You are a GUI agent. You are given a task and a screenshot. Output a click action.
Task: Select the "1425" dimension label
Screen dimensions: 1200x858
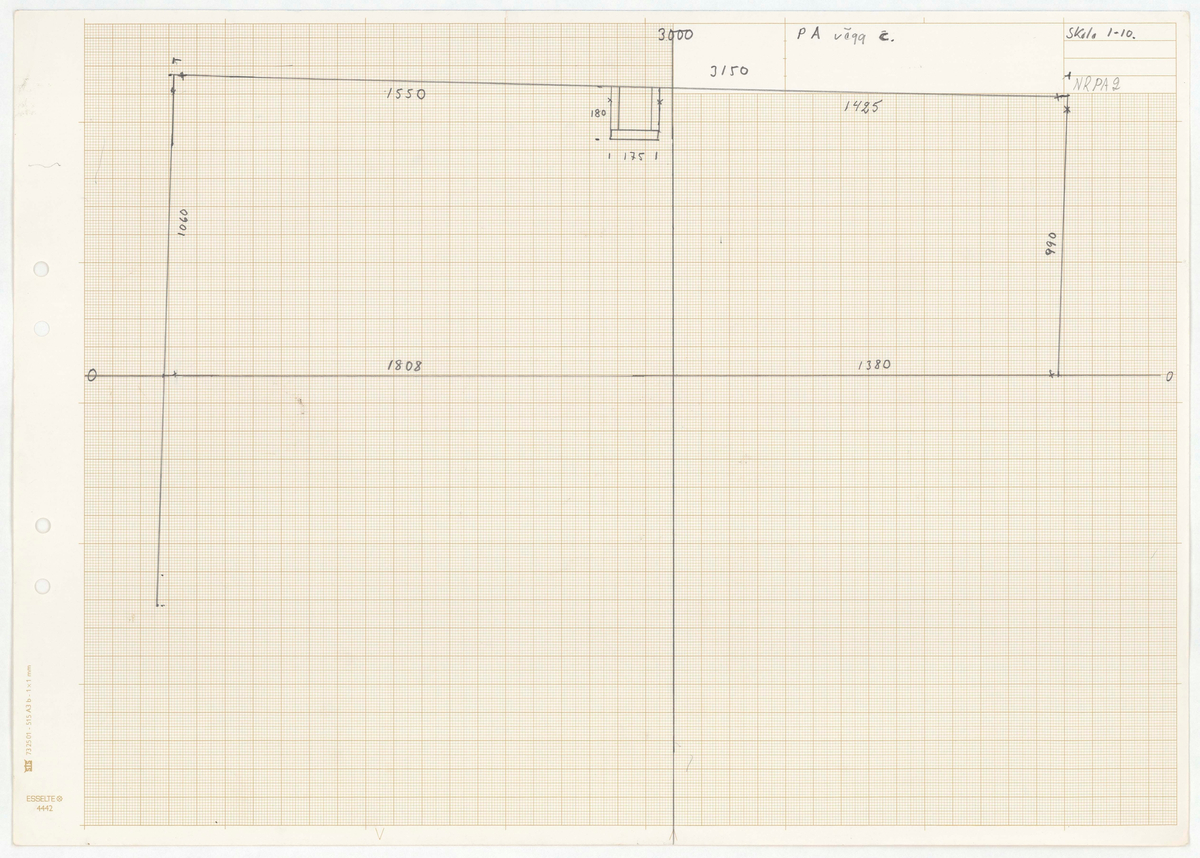[x=860, y=106]
